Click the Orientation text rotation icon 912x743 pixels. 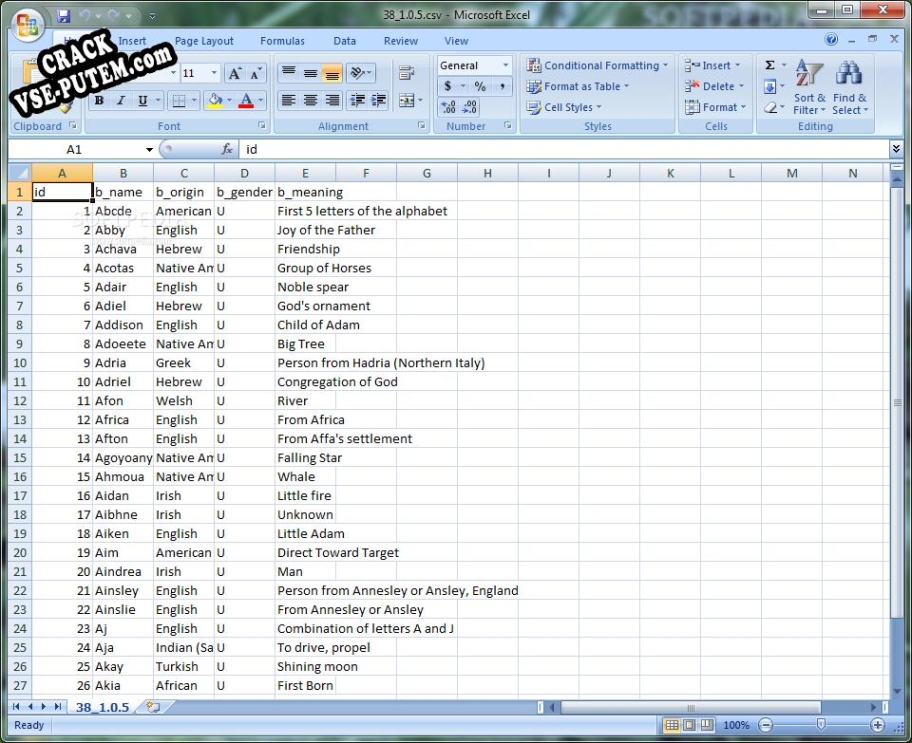358,73
